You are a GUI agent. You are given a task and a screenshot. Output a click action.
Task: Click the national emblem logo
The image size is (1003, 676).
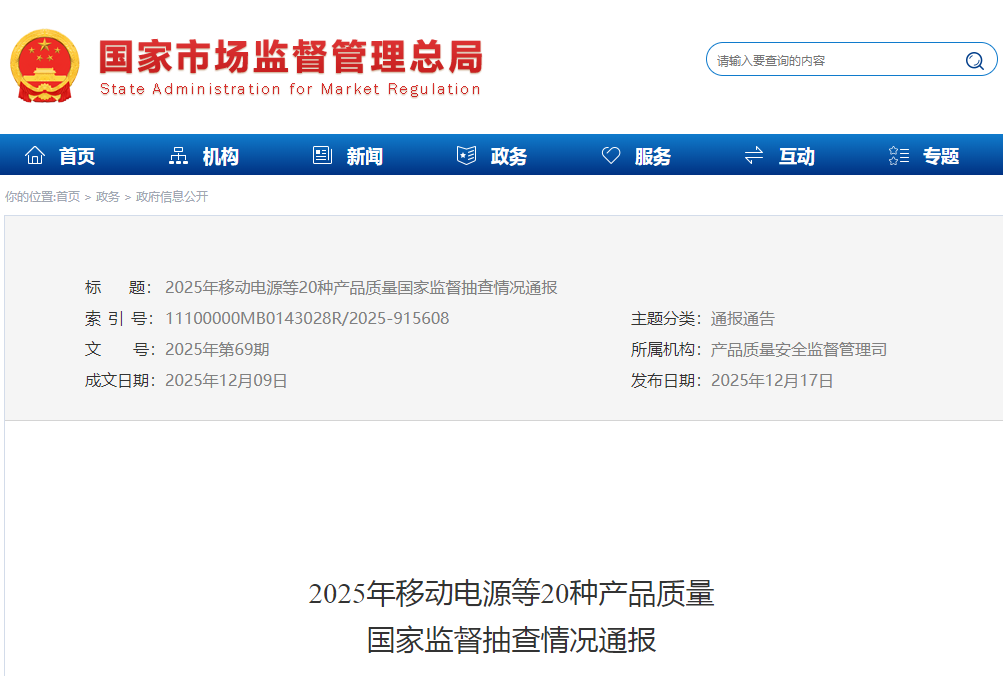point(45,66)
